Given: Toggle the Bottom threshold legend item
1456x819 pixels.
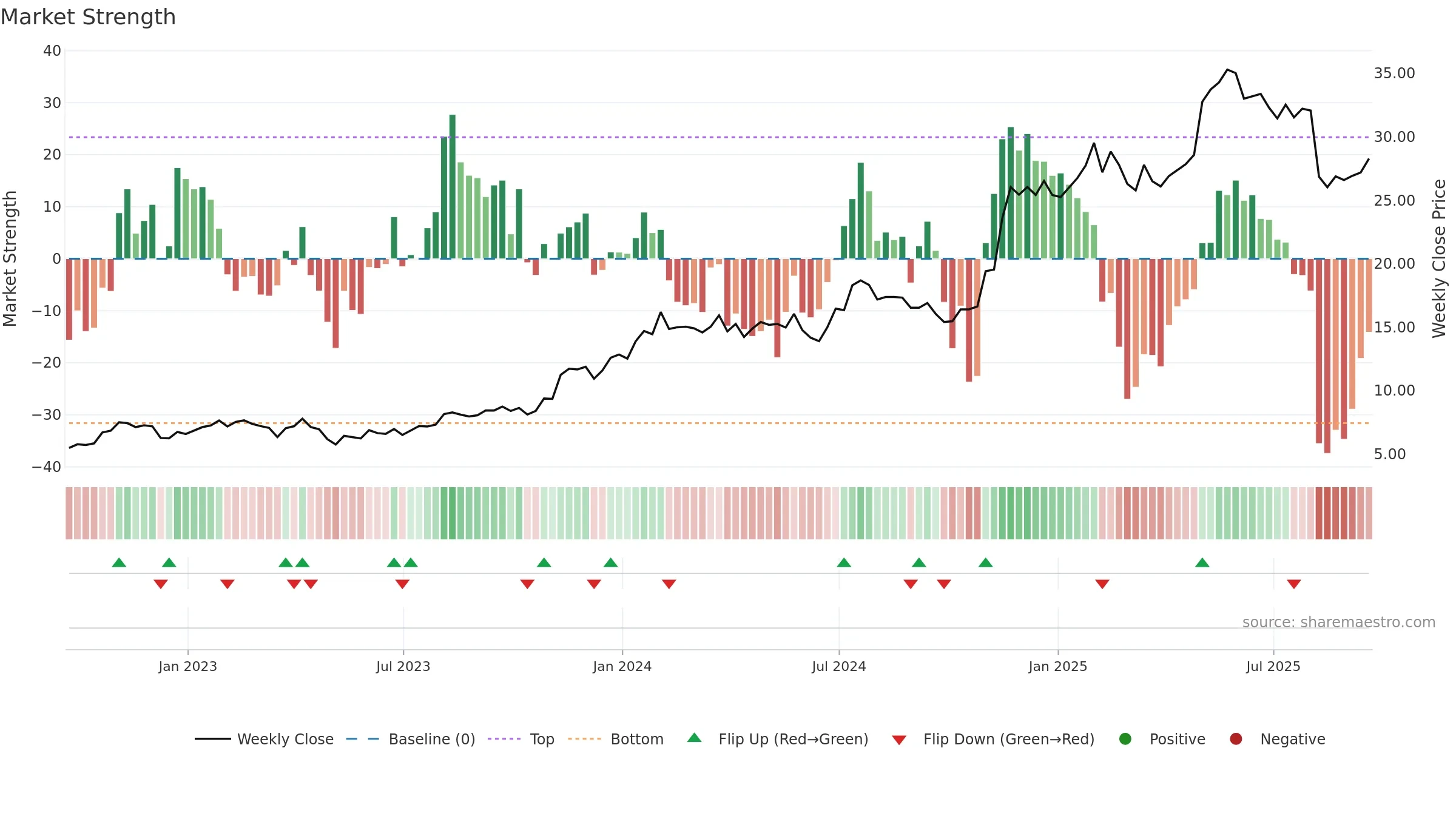Looking at the screenshot, I should tap(616, 739).
